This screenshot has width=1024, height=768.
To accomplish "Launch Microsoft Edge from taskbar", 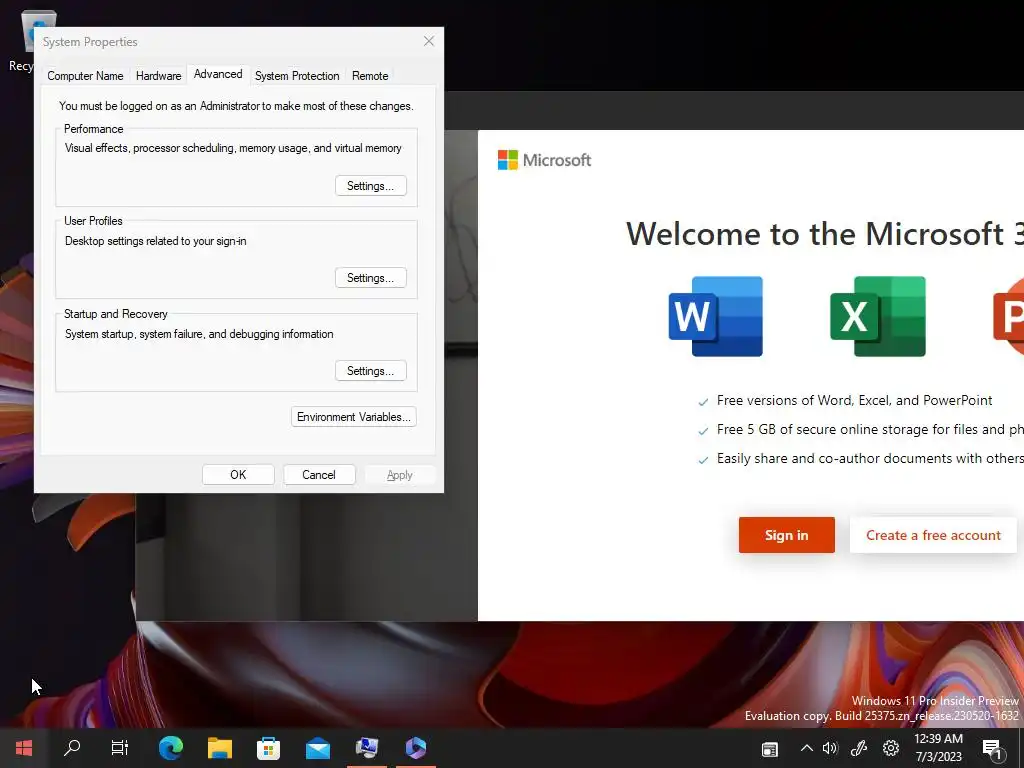I will coord(170,748).
